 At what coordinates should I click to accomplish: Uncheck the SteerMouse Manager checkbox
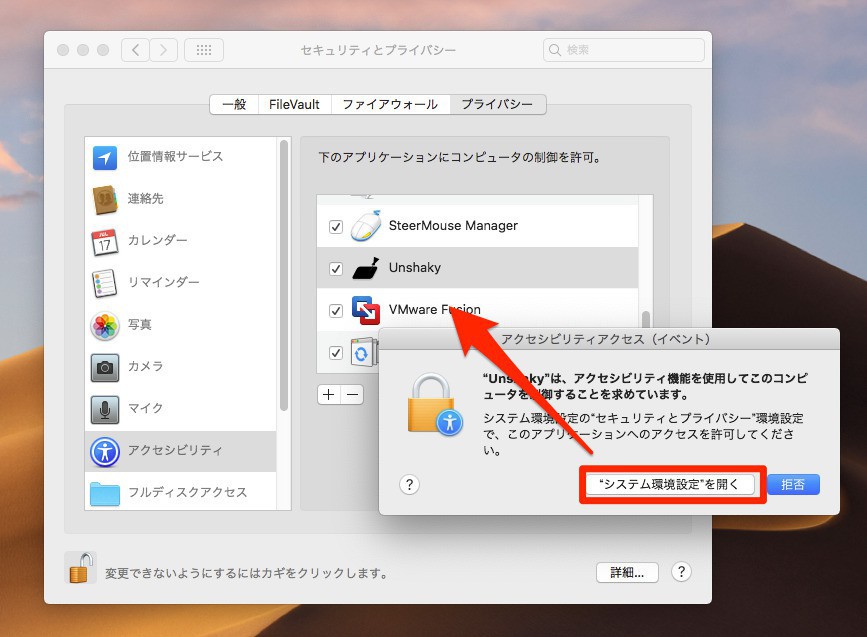(336, 227)
